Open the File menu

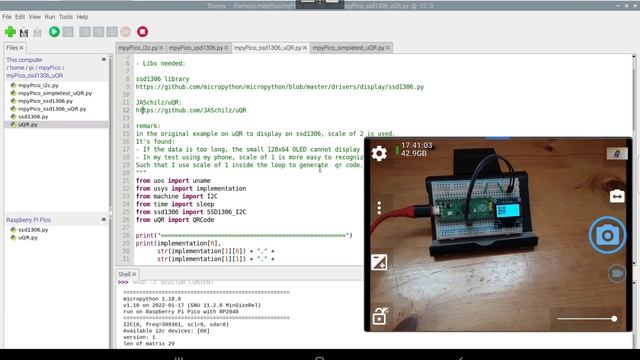click(x=7, y=17)
